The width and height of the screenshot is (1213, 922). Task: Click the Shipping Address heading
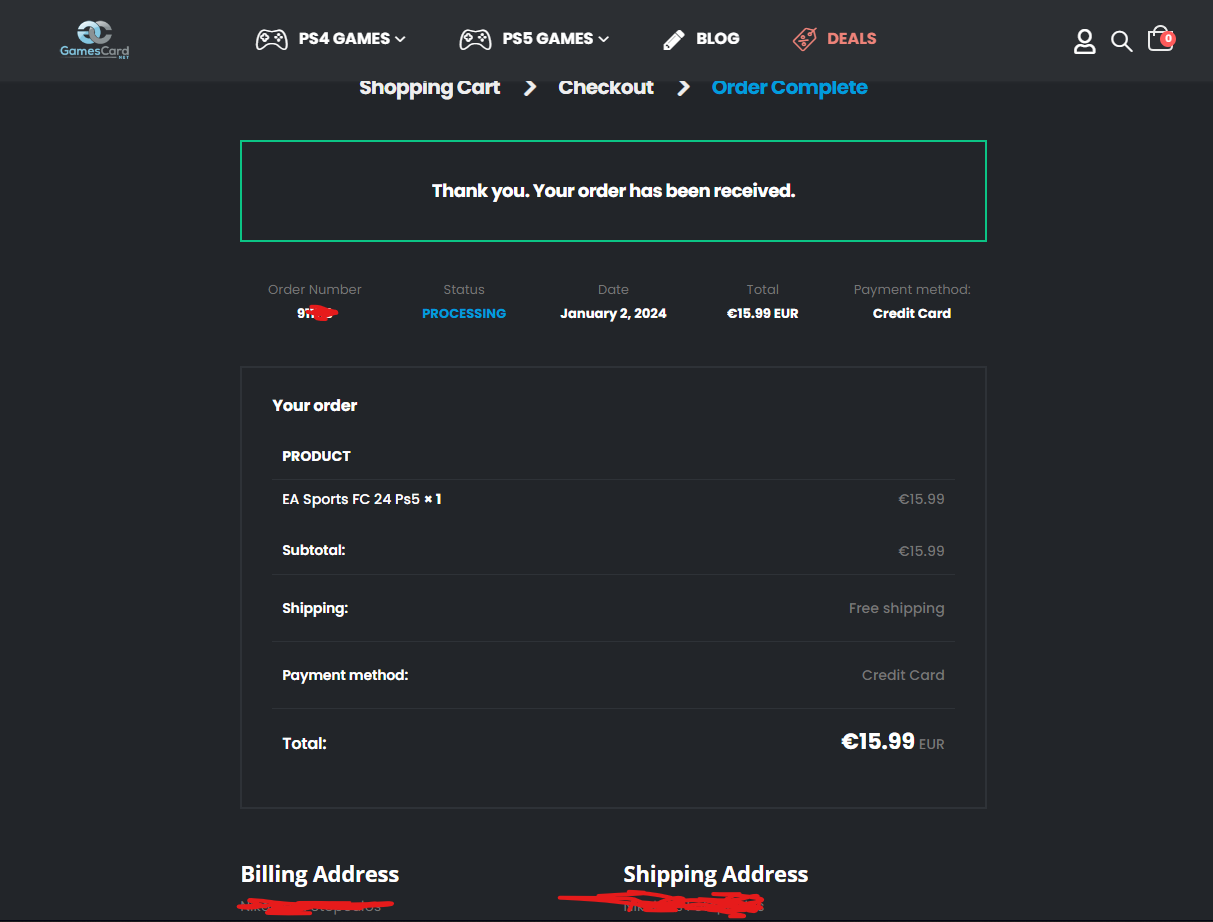[716, 874]
